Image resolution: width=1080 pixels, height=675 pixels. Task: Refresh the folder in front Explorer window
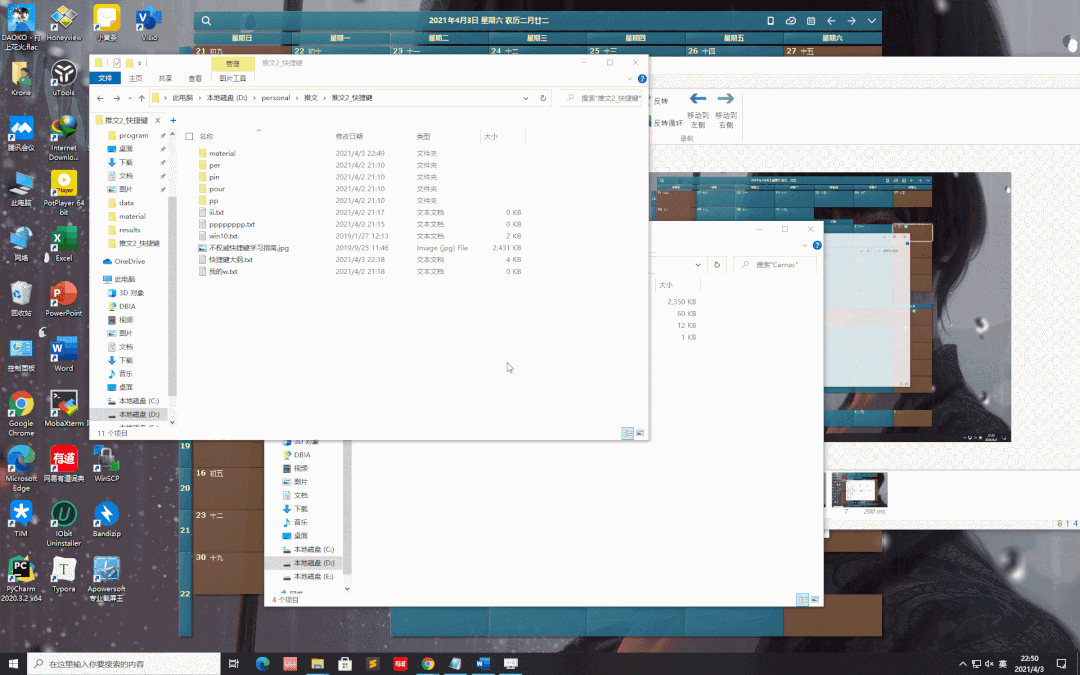tap(543, 98)
